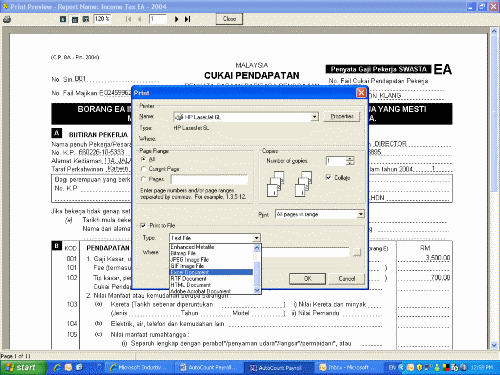Jump to last page arrow in toolbar

[187, 19]
